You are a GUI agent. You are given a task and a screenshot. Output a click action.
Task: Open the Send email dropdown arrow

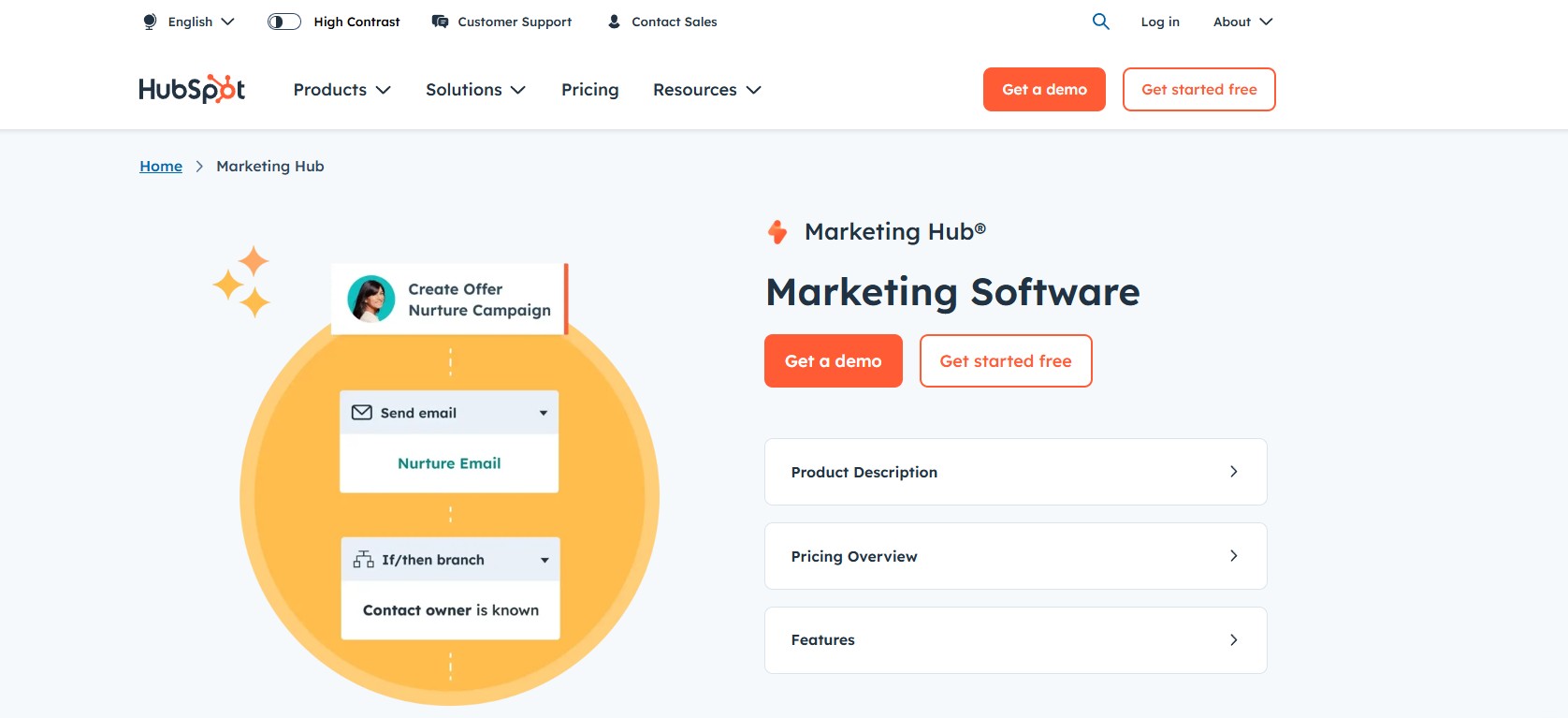tap(544, 413)
